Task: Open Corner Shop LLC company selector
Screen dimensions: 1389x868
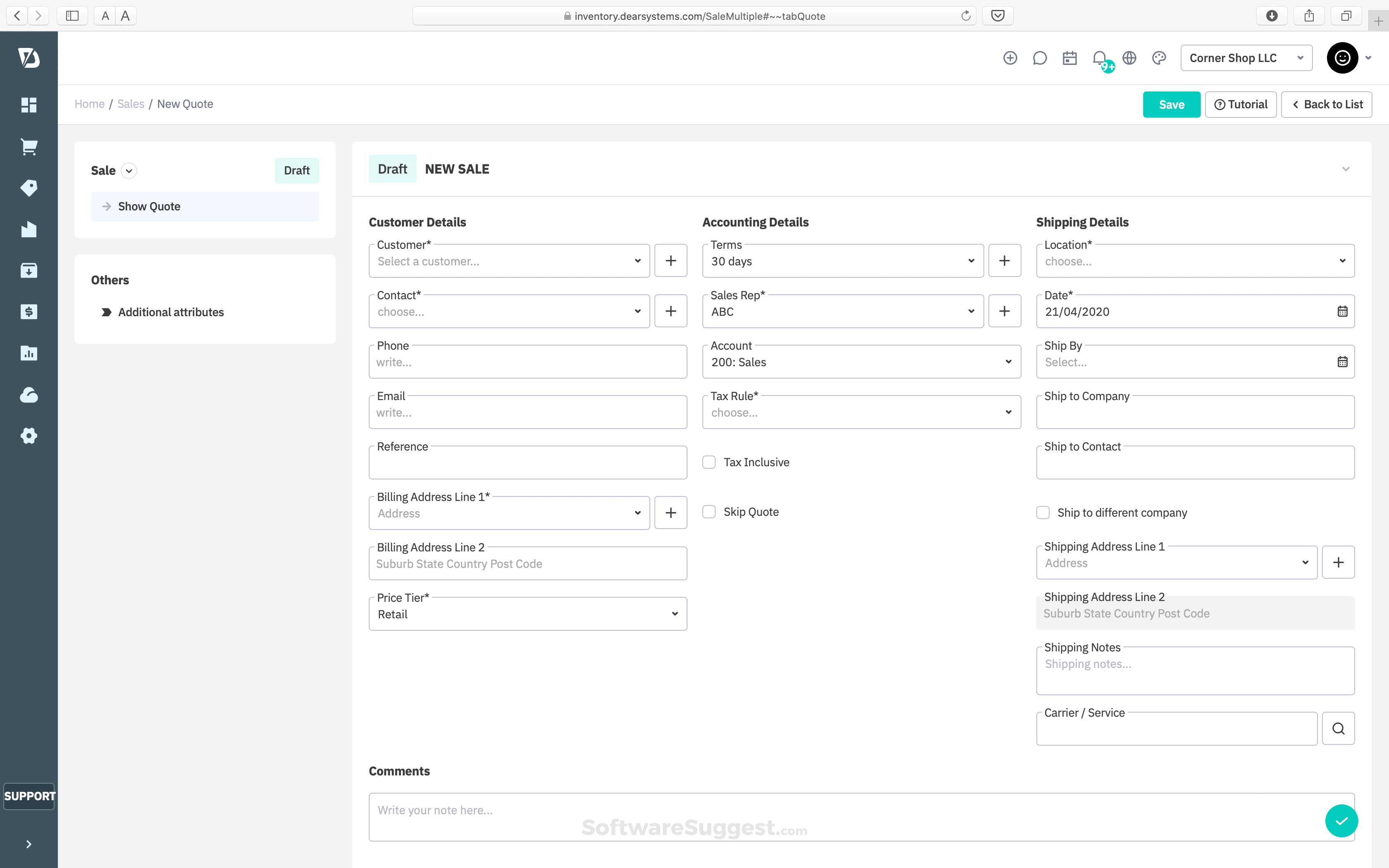Action: click(1246, 58)
